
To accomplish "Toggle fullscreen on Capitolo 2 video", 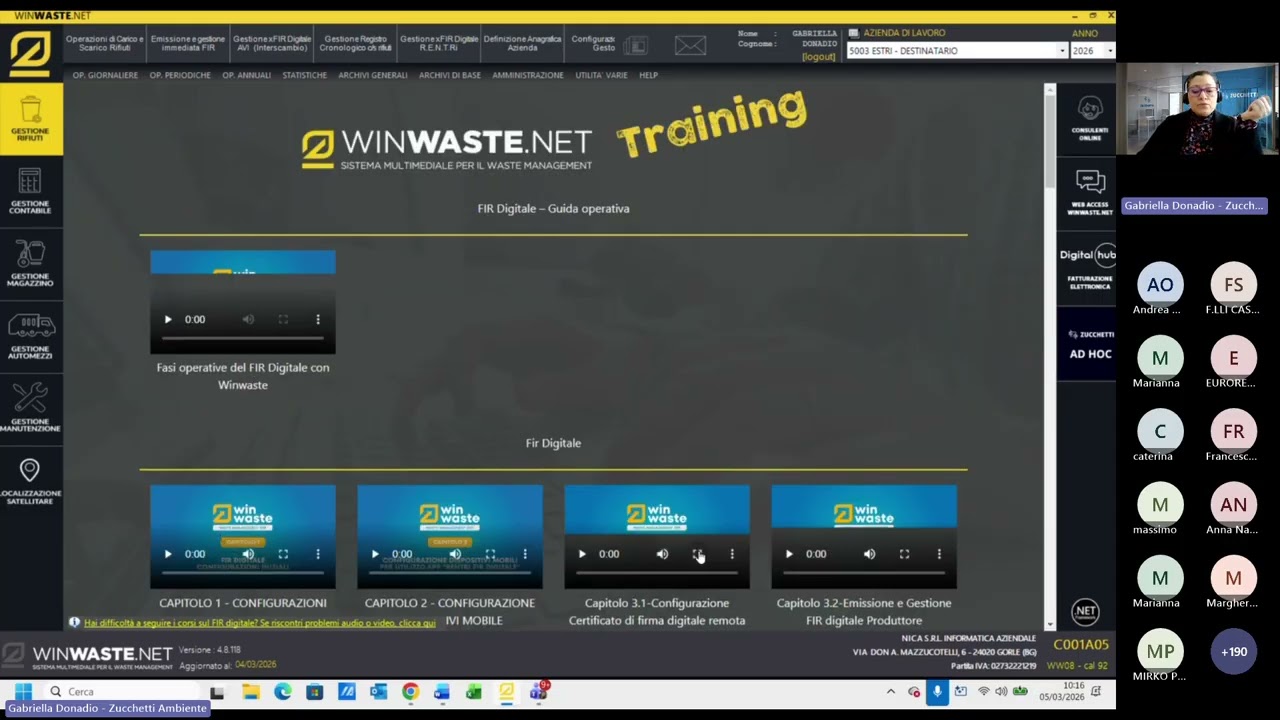I will pos(490,554).
